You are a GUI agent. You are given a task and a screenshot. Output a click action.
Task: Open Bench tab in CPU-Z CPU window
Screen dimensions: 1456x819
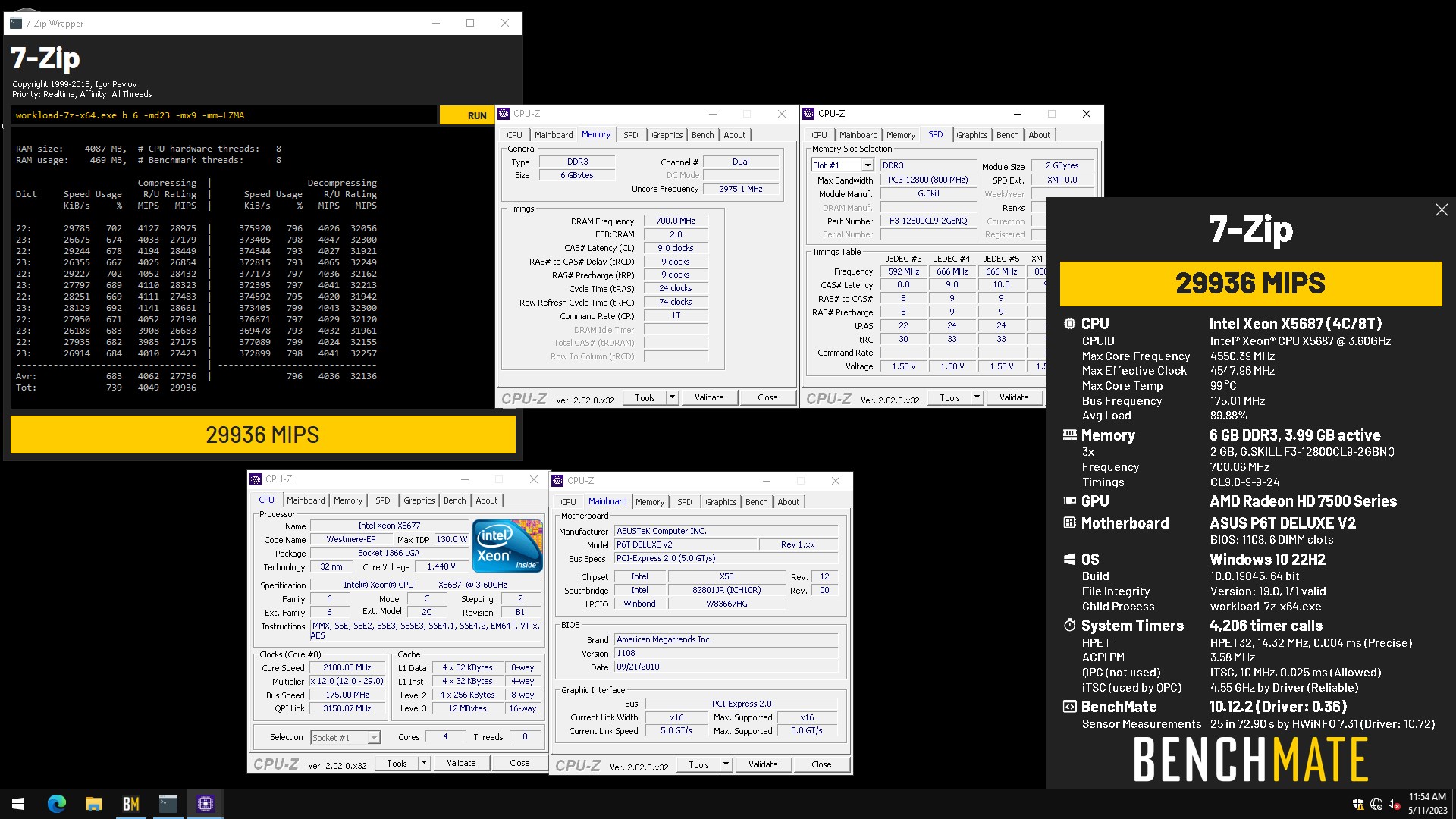coord(455,500)
